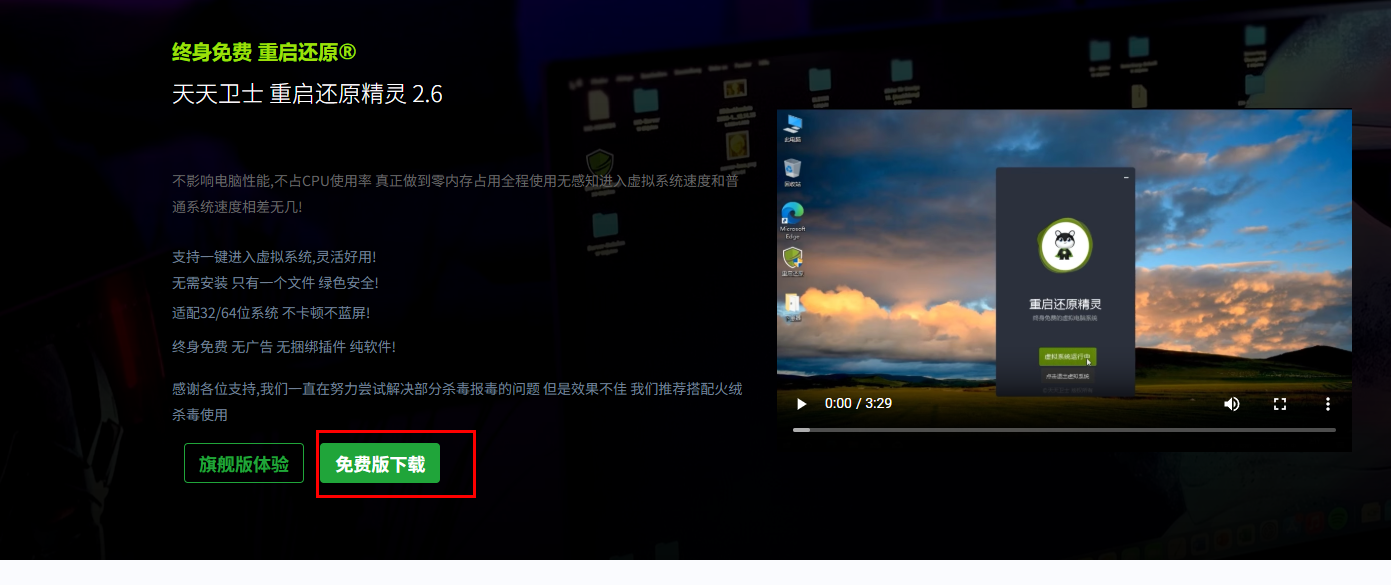Click the raccoon mascot logo in the video
The height and width of the screenshot is (585, 1391).
pos(1065,245)
